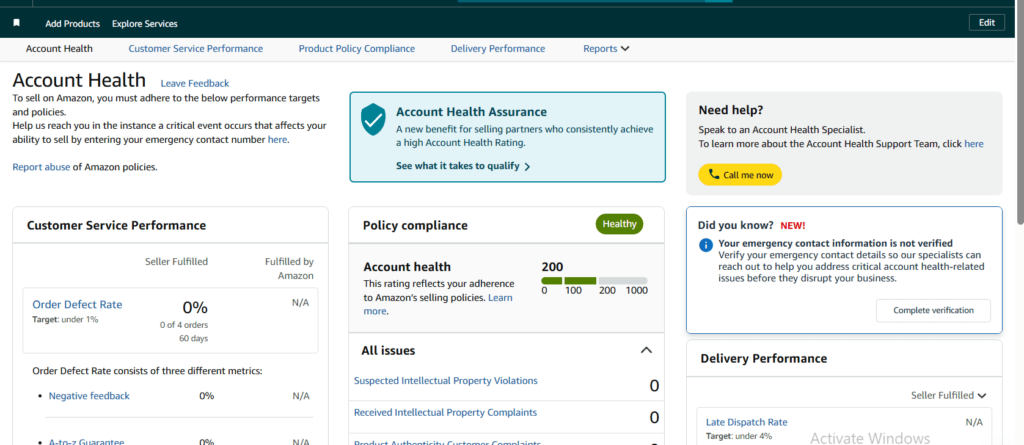Switch to Account Health tab
The image size is (1024, 445).
59,48
